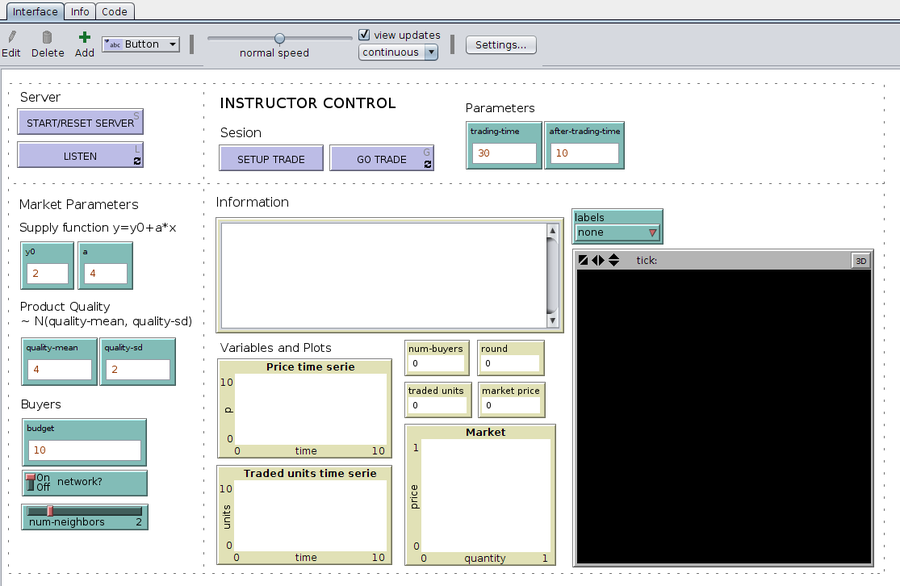Uncheck the view updates checkbox
This screenshot has width=900, height=586.
[x=364, y=34]
